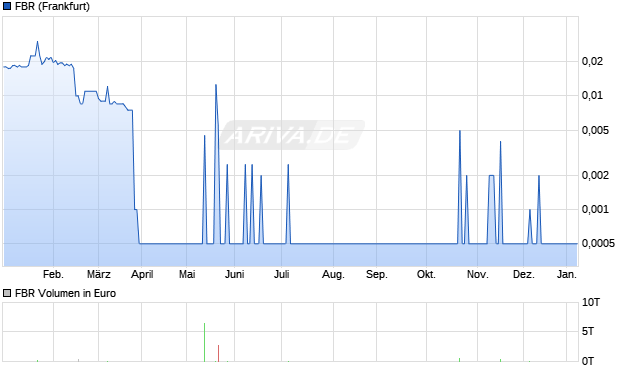Select the 'Dez.' month axis label
Viewport: 620px width, 371px height.
tap(524, 274)
